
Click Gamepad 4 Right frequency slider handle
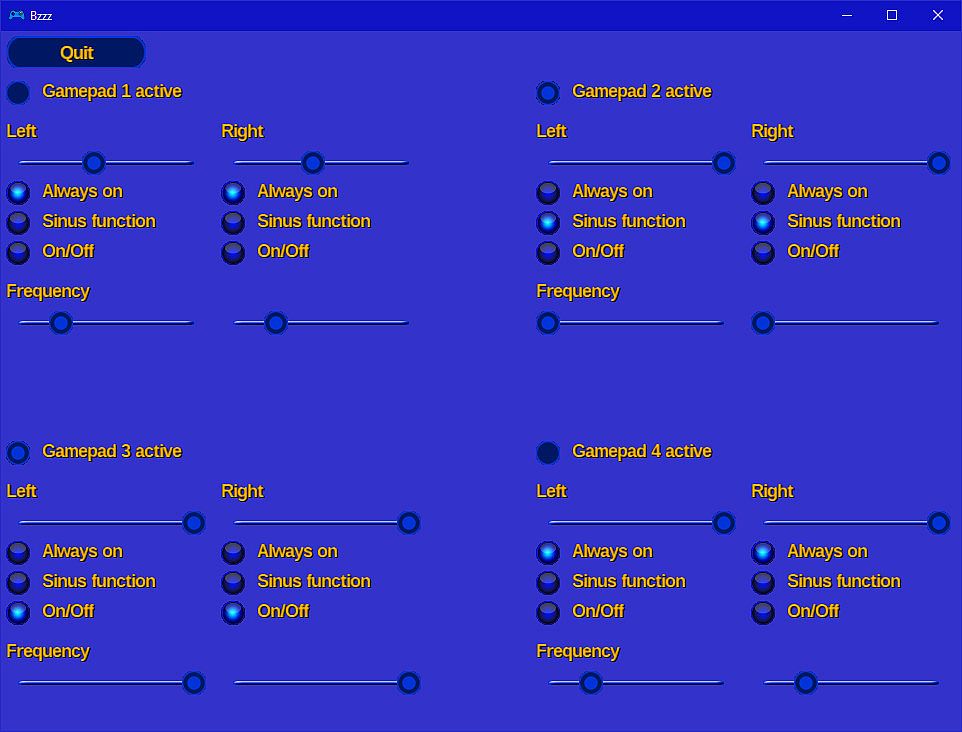[806, 683]
